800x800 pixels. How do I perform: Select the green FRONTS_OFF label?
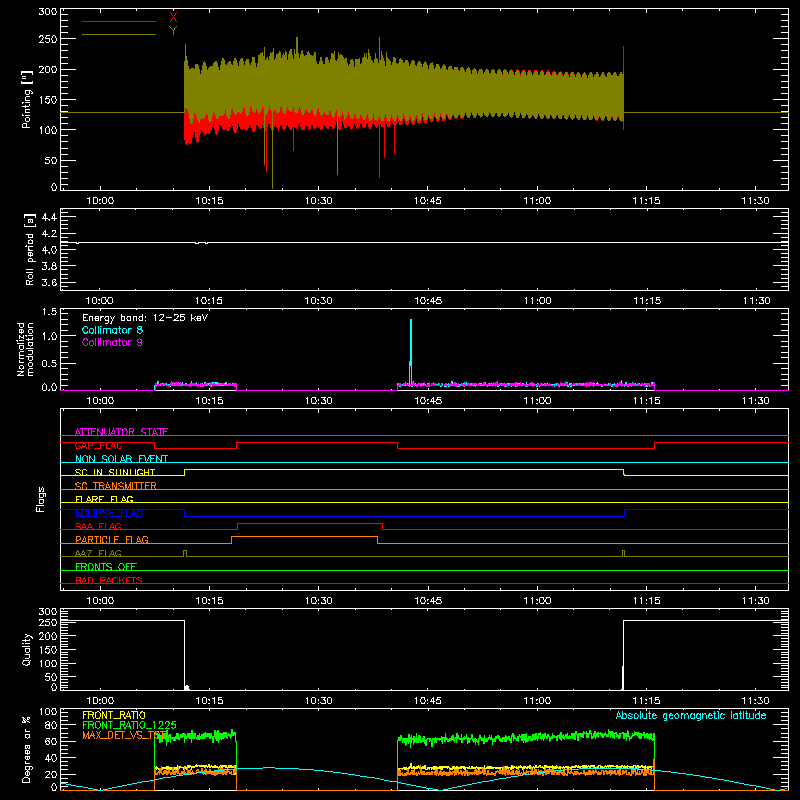[x=106, y=567]
